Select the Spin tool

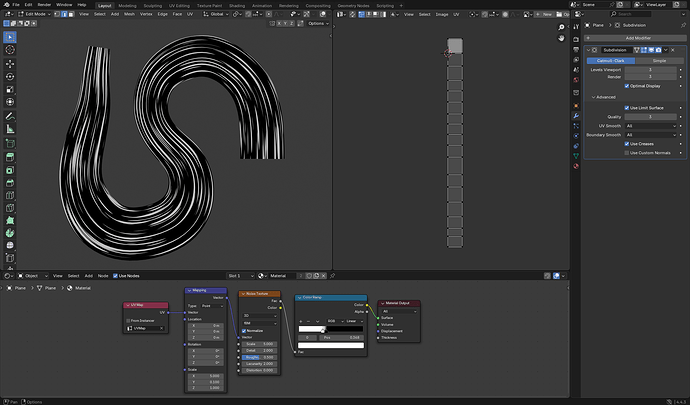tap(10, 233)
